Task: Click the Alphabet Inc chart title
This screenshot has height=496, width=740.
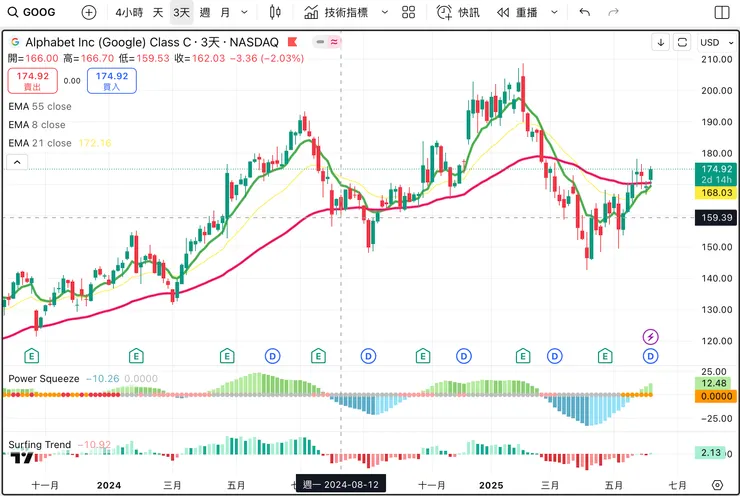Action: [x=152, y=42]
